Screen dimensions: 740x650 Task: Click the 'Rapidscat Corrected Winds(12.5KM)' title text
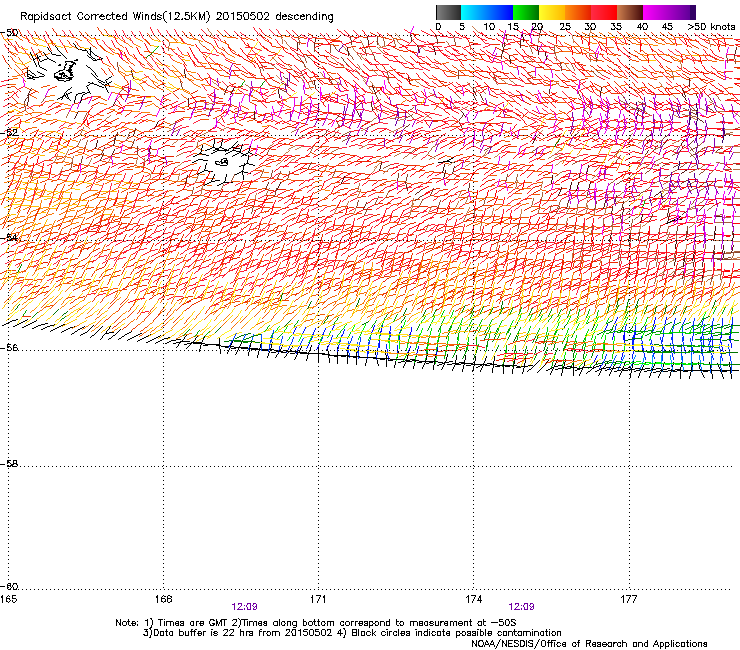115,17
